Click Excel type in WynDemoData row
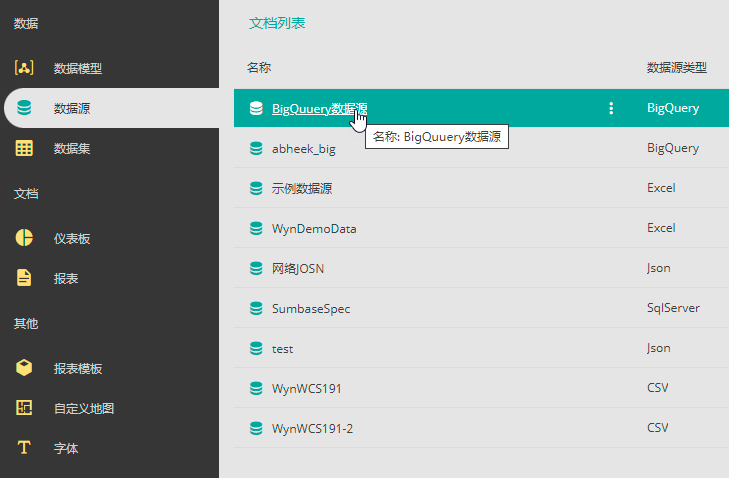 [x=661, y=228]
